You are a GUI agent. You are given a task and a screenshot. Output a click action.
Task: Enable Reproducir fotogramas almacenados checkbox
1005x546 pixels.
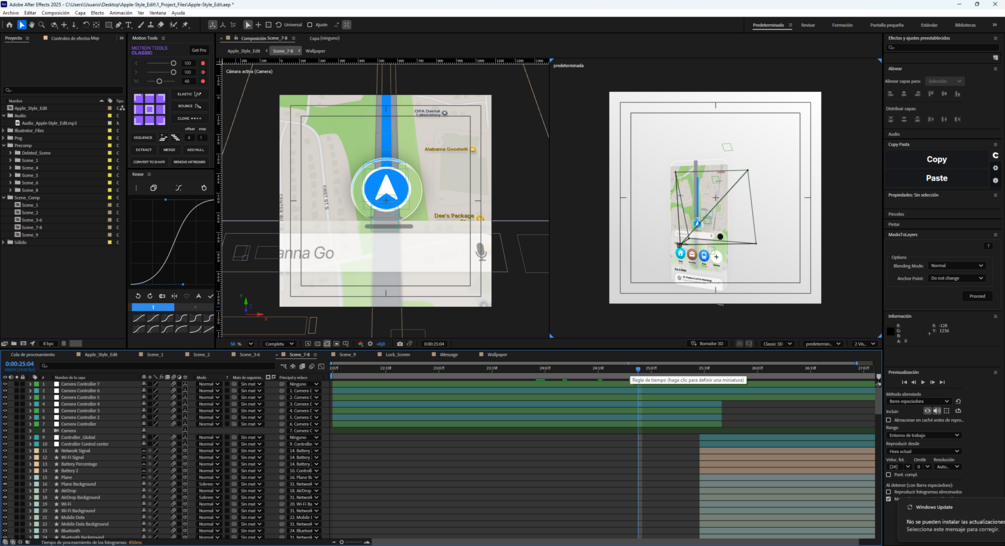click(x=889, y=492)
